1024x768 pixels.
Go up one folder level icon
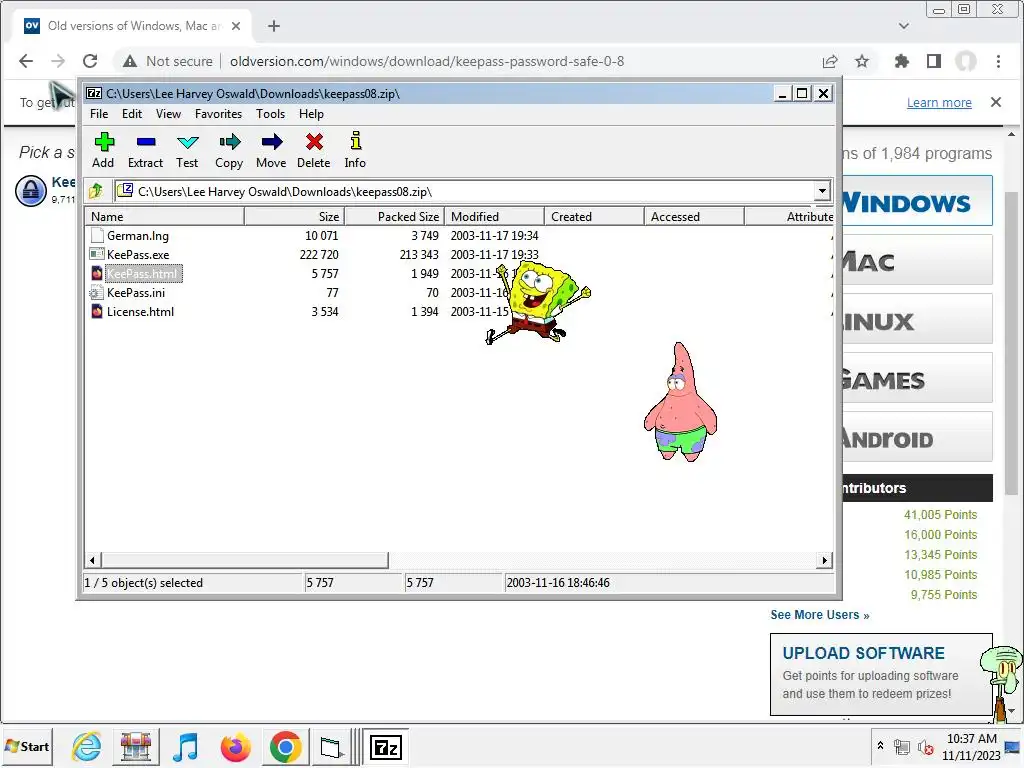click(96, 191)
